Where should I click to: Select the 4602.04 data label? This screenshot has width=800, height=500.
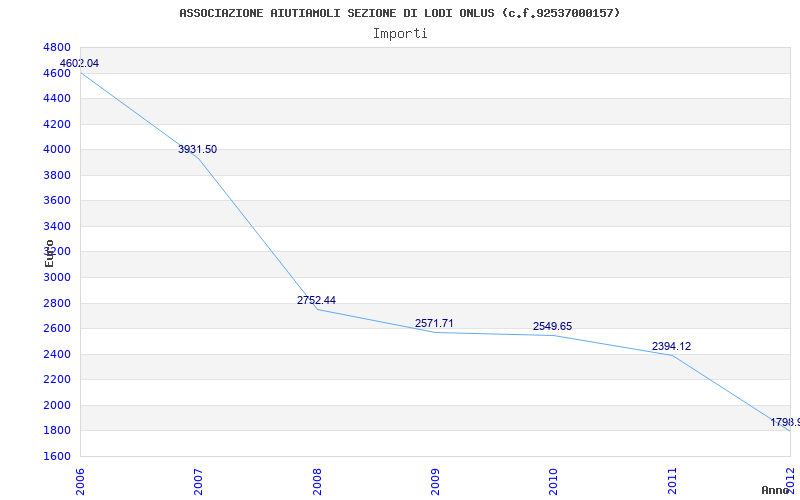click(x=80, y=64)
